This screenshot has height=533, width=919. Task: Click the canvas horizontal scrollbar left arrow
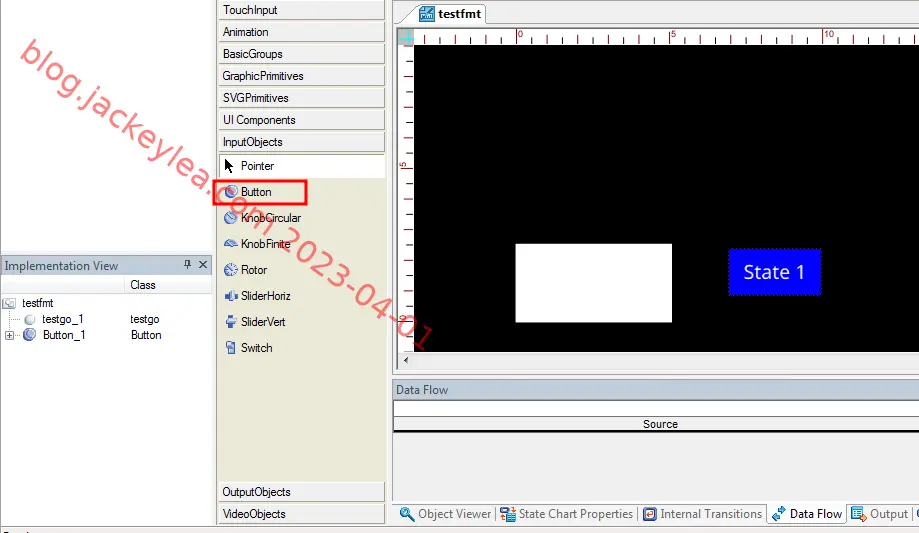tap(406, 360)
